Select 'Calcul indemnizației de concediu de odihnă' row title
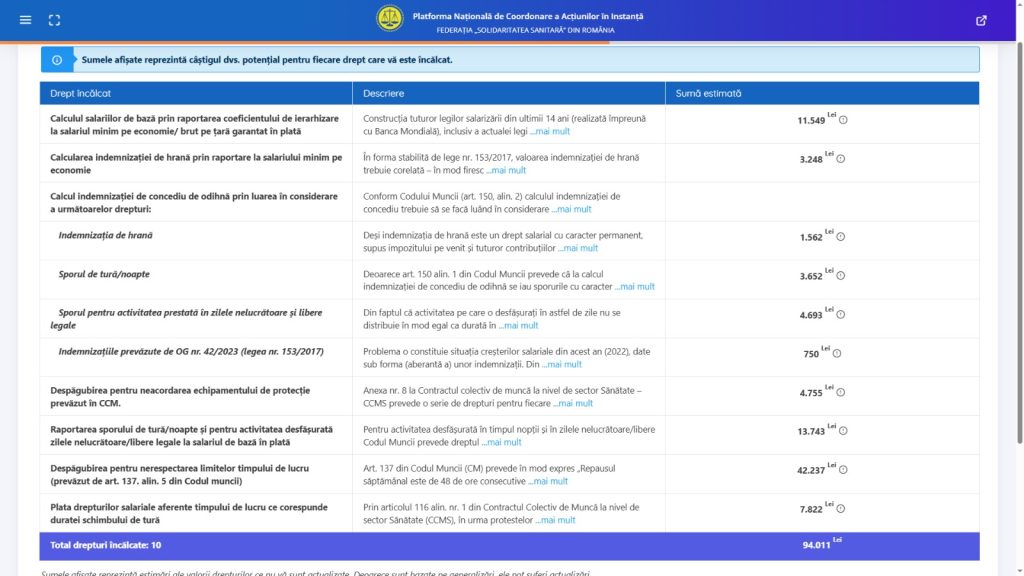The width and height of the screenshot is (1024, 576). tap(194, 202)
